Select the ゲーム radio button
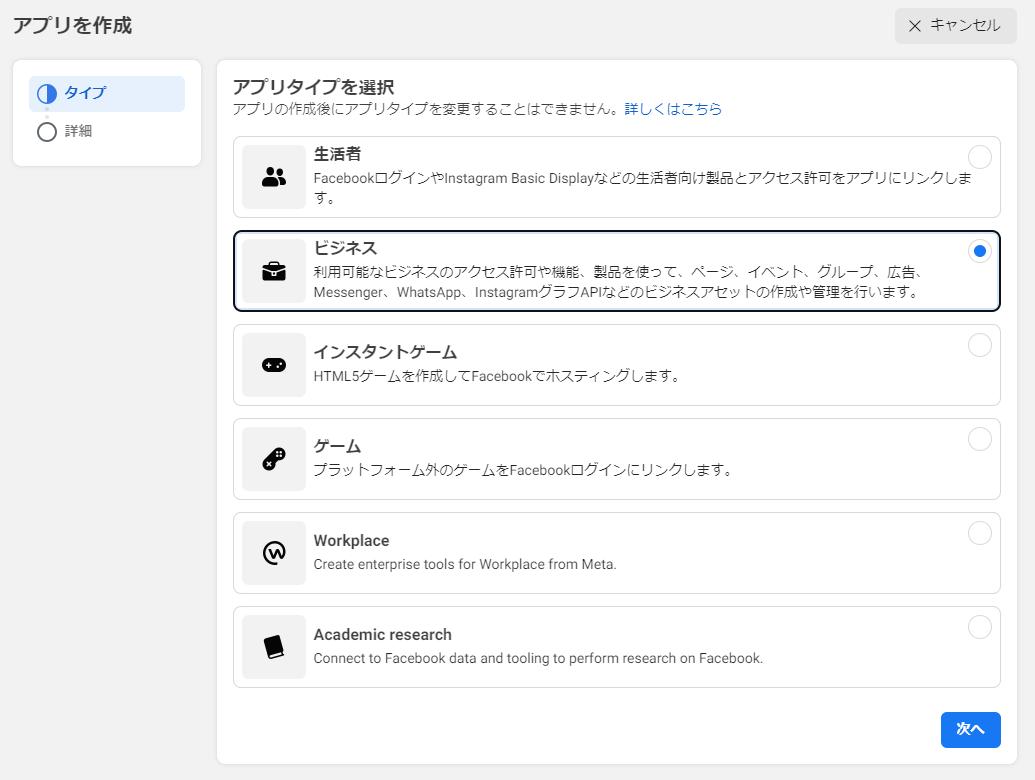 (x=979, y=439)
